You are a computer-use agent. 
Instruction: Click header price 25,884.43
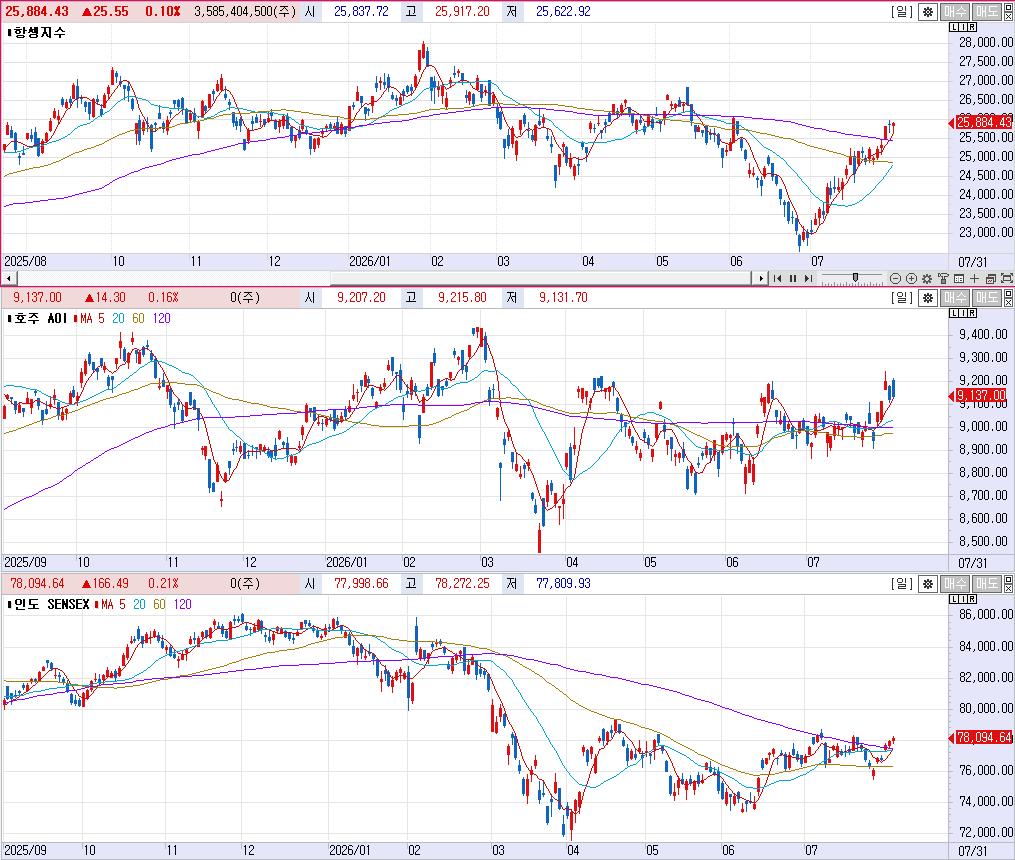(x=37, y=12)
